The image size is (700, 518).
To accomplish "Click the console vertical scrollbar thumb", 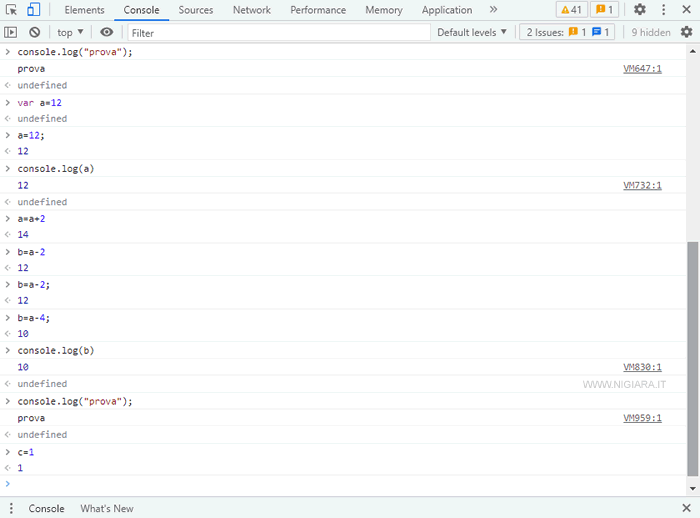I will [693, 360].
